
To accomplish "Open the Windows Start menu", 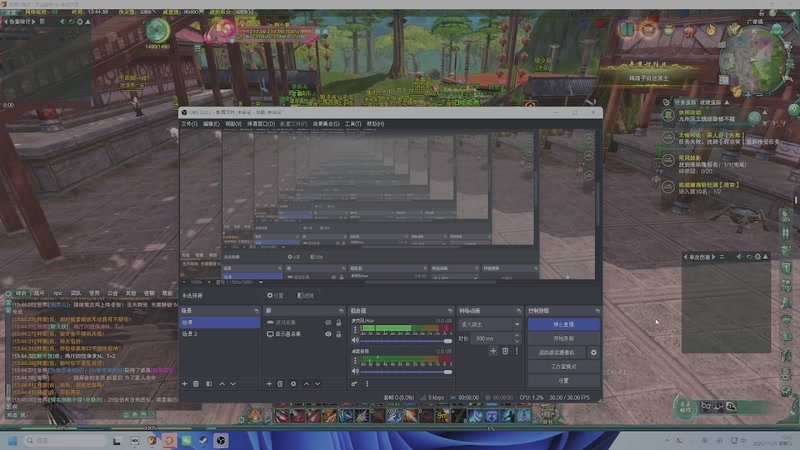I will click(13, 441).
